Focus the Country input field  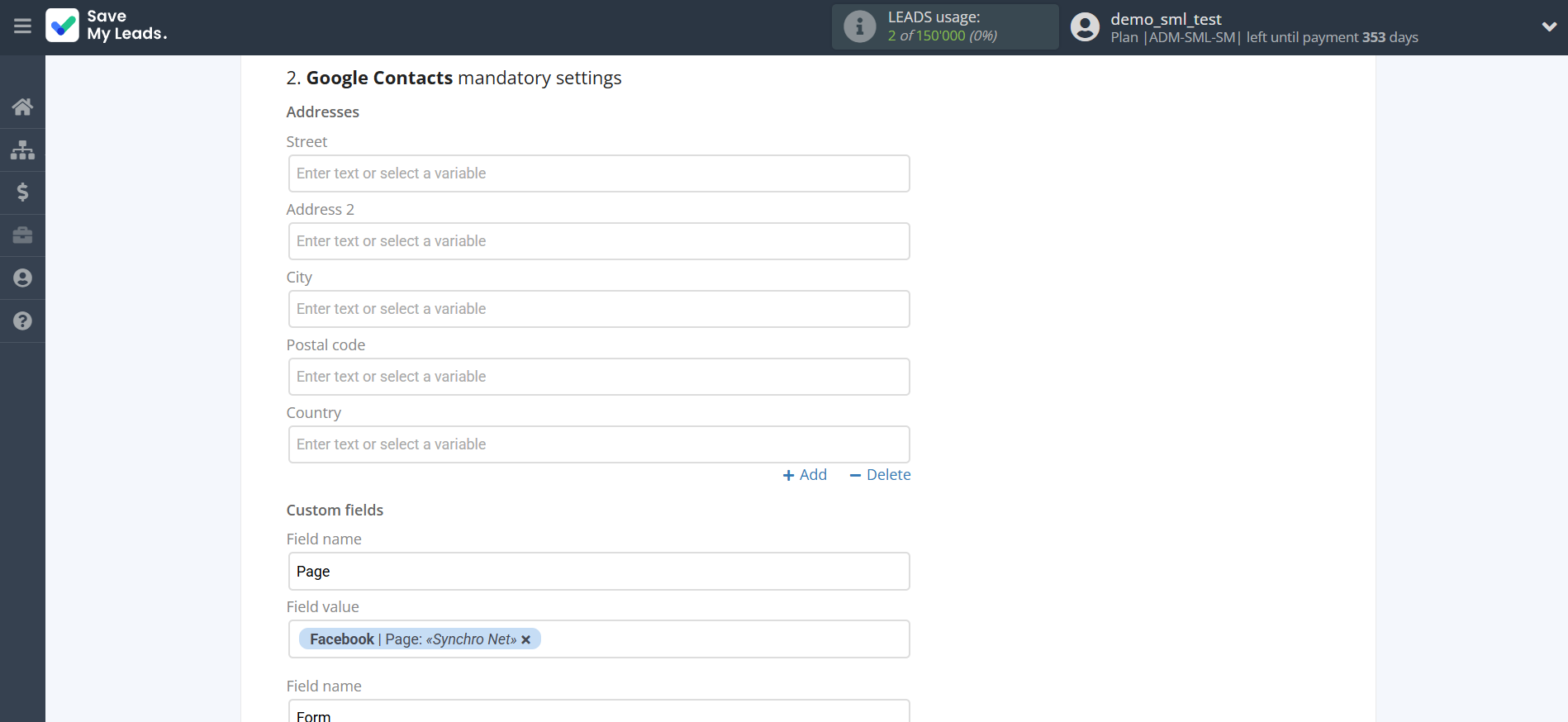click(x=599, y=444)
